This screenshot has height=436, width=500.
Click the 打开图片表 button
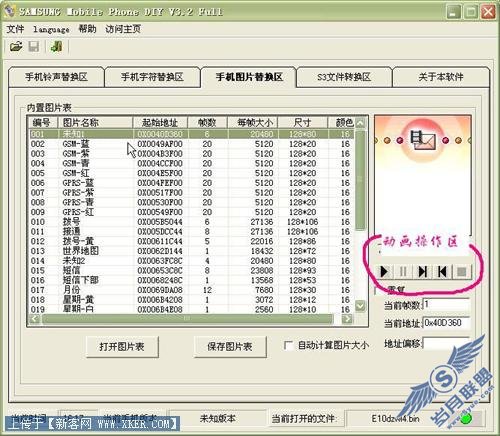pyautogui.click(x=122, y=347)
